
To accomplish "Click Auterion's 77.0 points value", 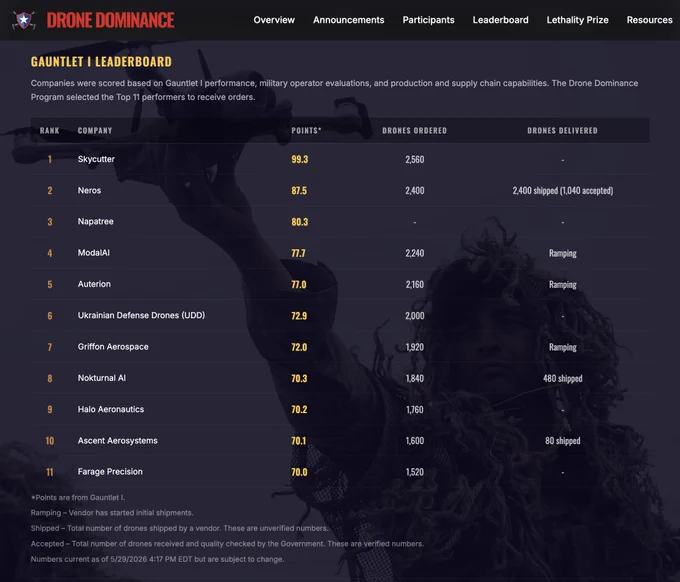I will [x=299, y=284].
